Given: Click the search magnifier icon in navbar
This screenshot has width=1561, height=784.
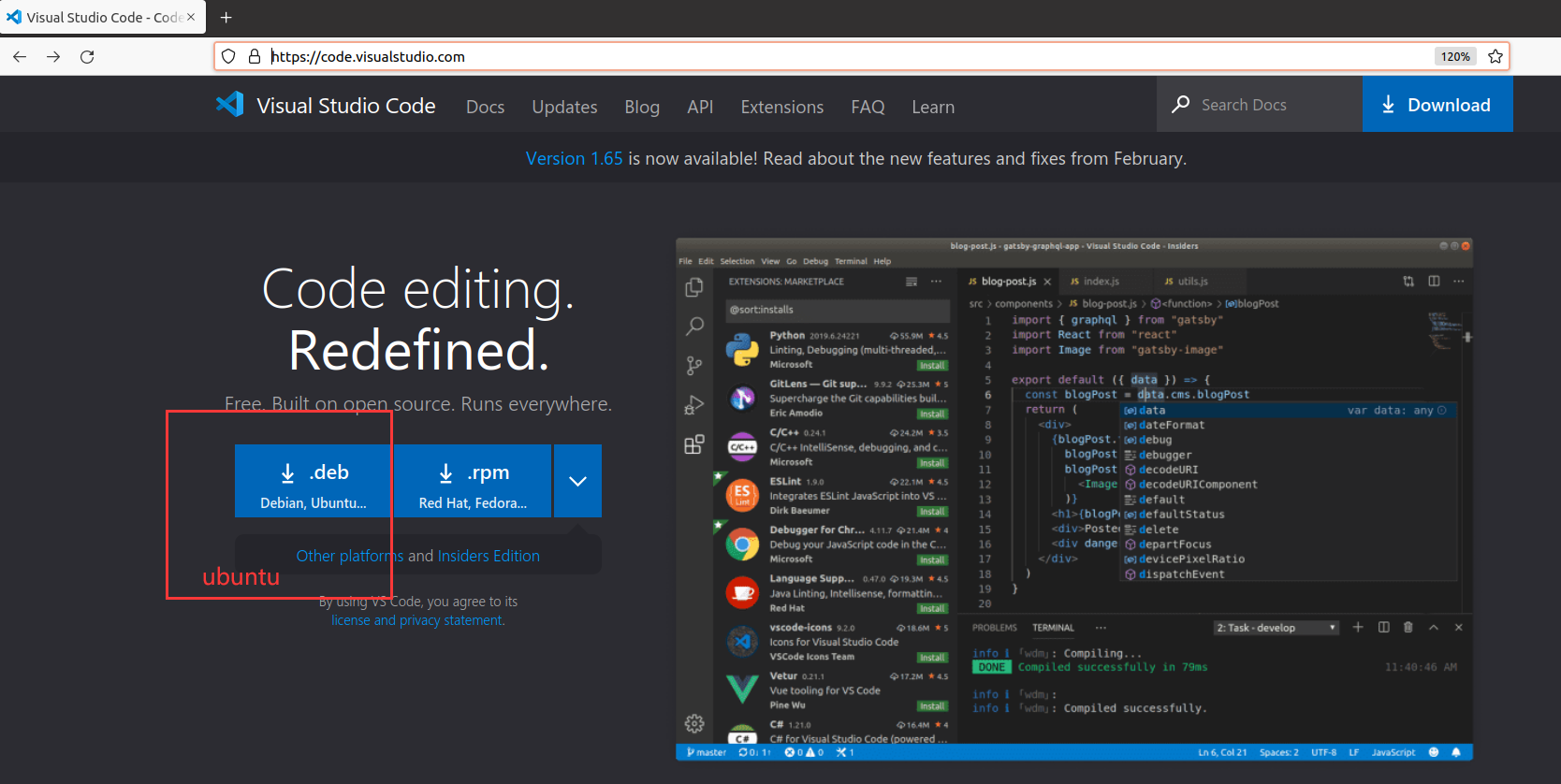Looking at the screenshot, I should pyautogui.click(x=1181, y=104).
